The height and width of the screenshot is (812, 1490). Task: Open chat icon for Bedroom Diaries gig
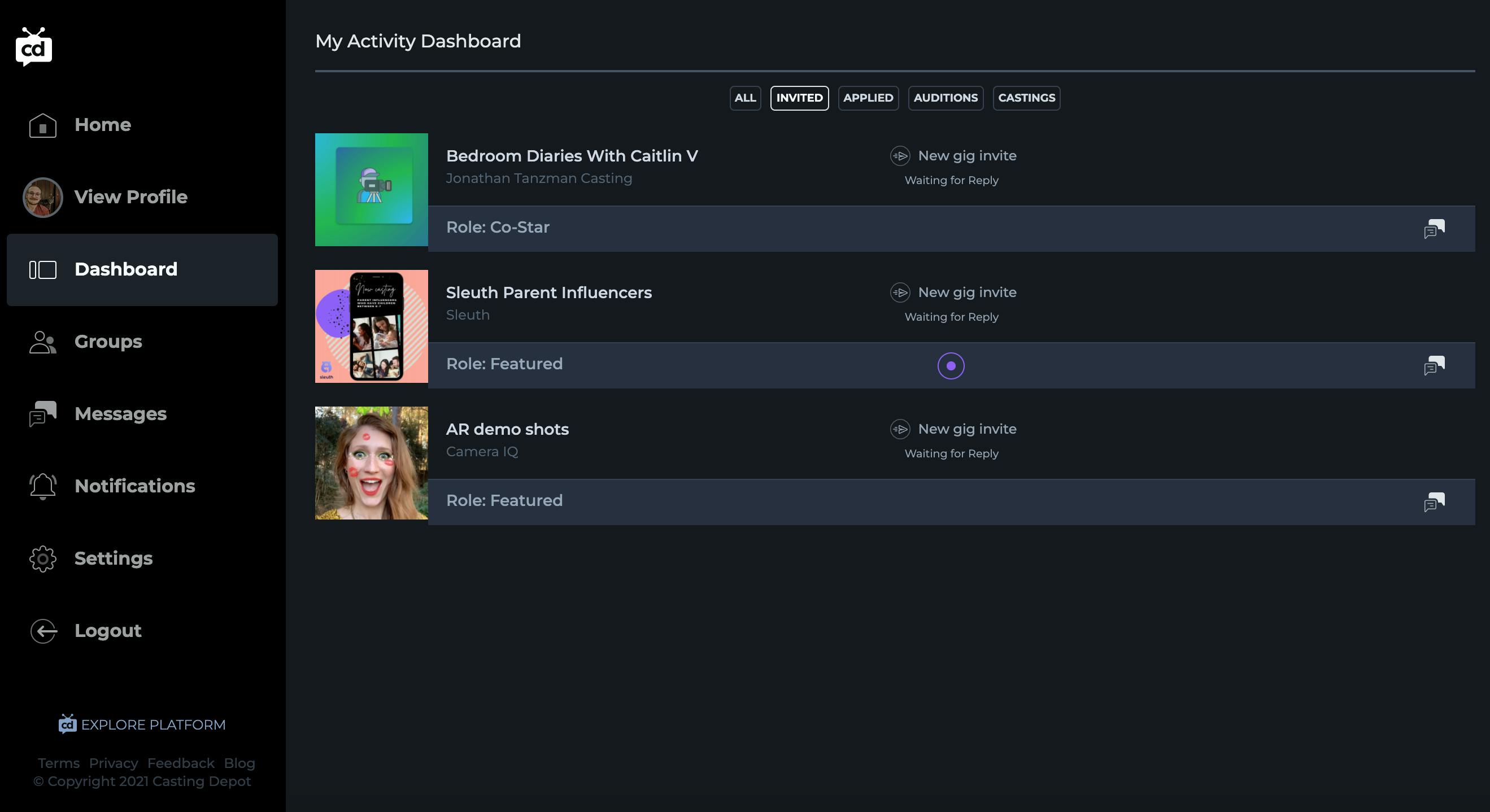point(1434,229)
